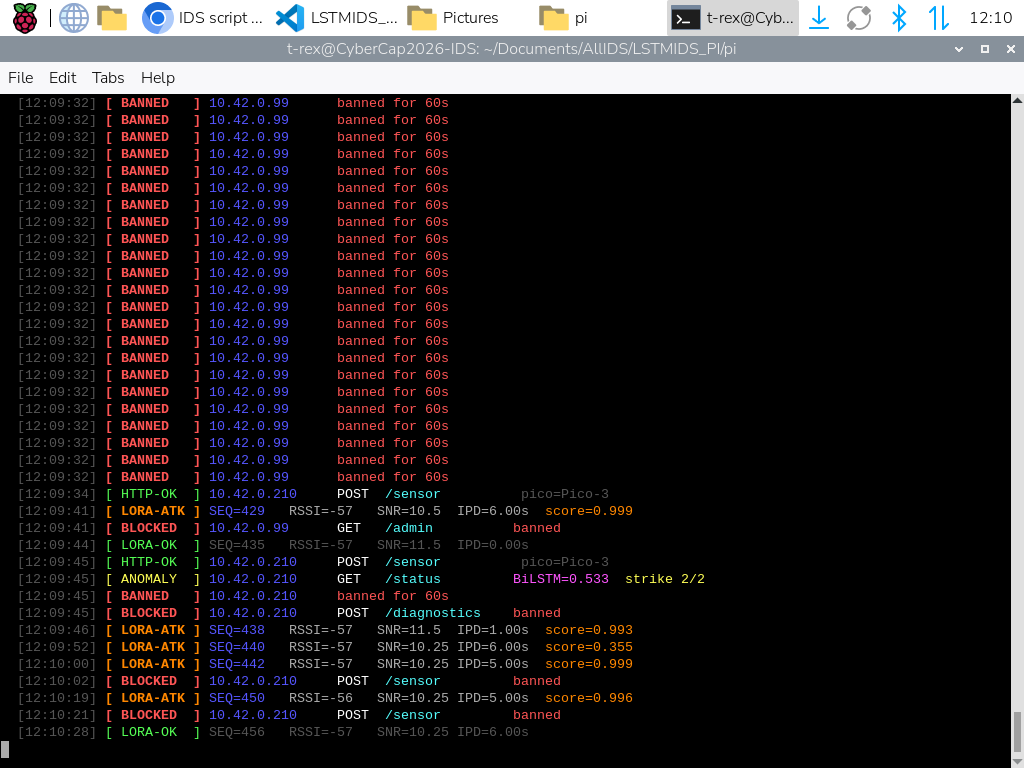The width and height of the screenshot is (1024, 768).
Task: Click 'BiLSTM=0.533' value
Action: coord(560,579)
